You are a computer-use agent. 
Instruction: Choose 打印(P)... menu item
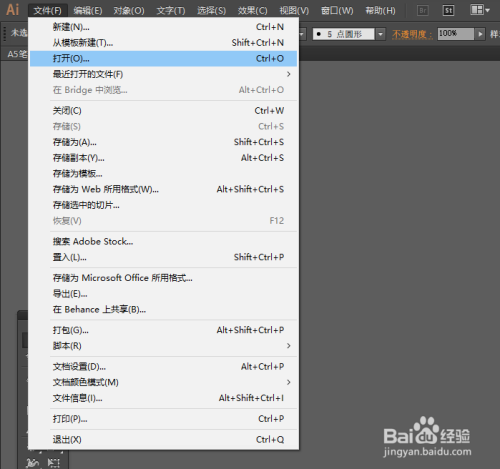coord(163,419)
